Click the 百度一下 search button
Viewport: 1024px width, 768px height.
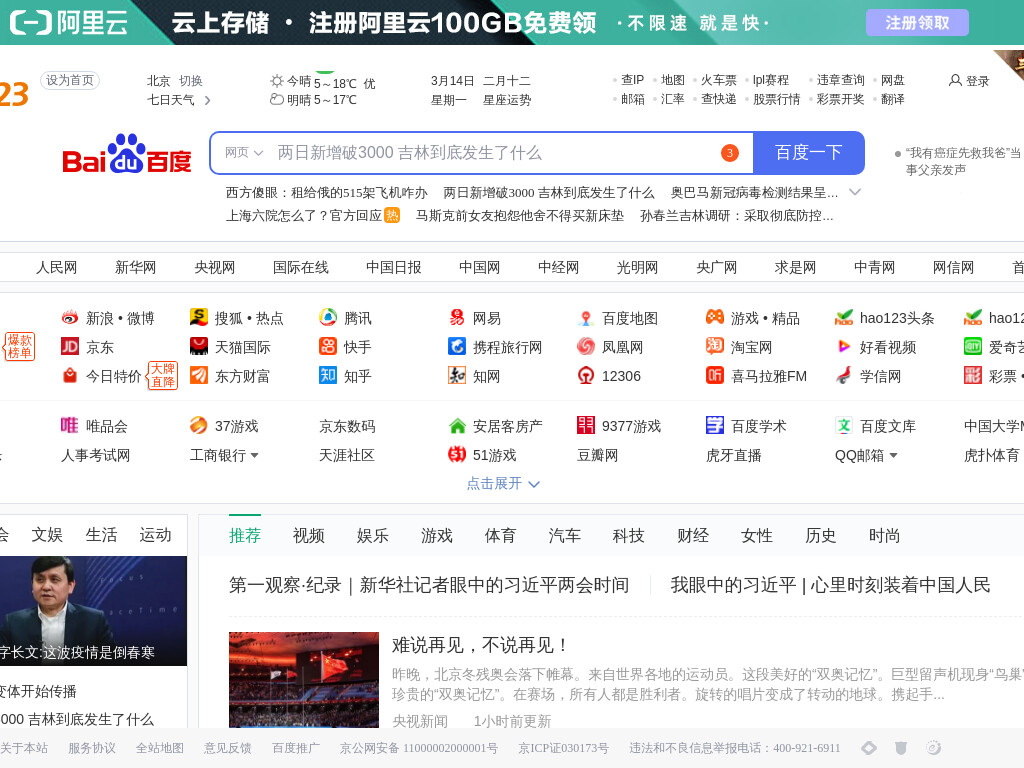point(808,153)
